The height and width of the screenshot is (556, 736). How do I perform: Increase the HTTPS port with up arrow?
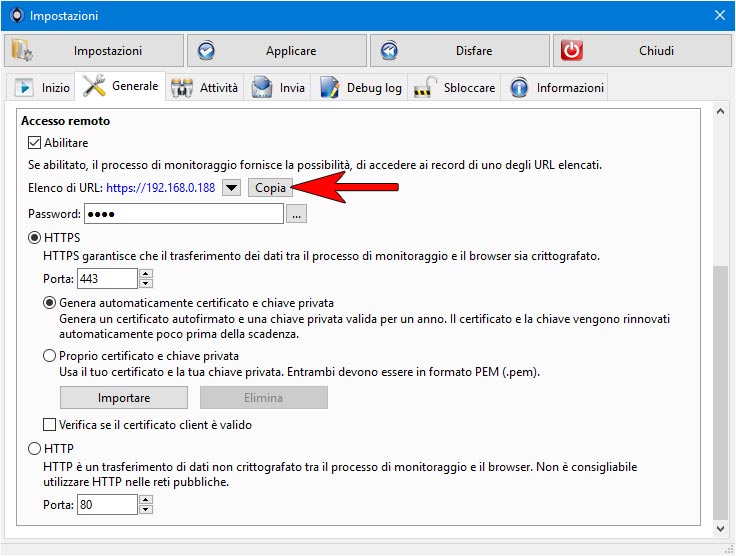146,274
